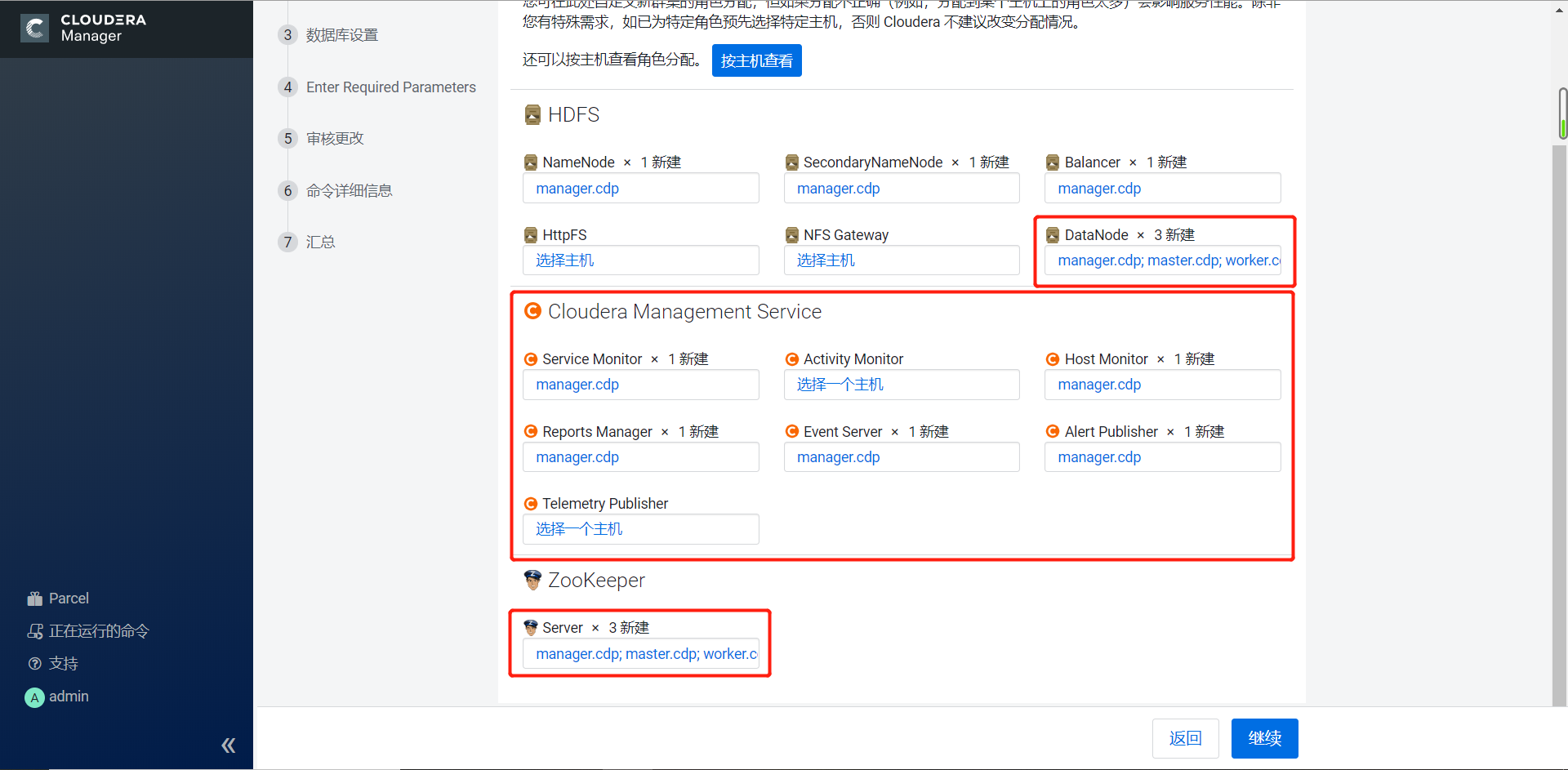This screenshot has height=770, width=1568.
Task: Click the Activity Monitor role icon
Action: click(x=791, y=359)
